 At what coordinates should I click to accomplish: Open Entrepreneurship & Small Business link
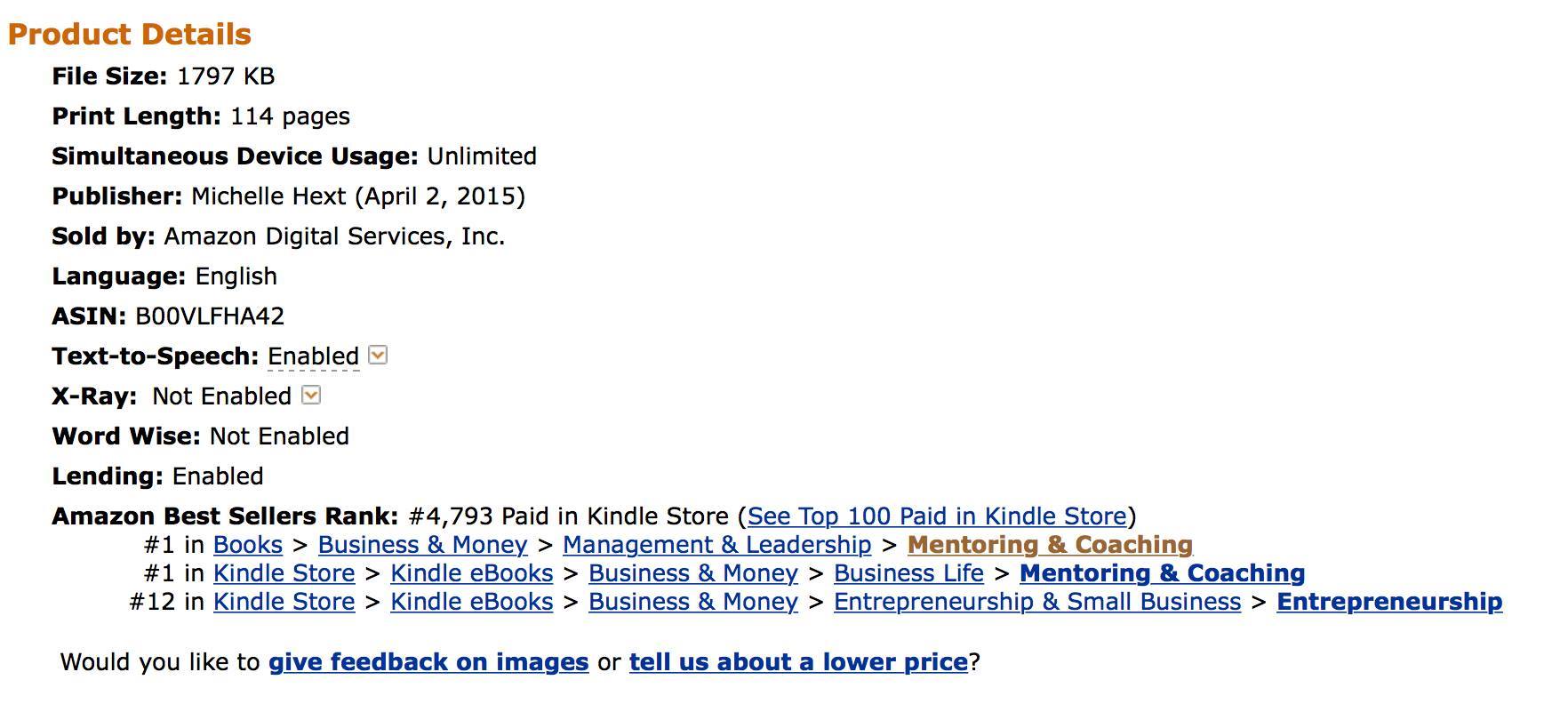1036,602
